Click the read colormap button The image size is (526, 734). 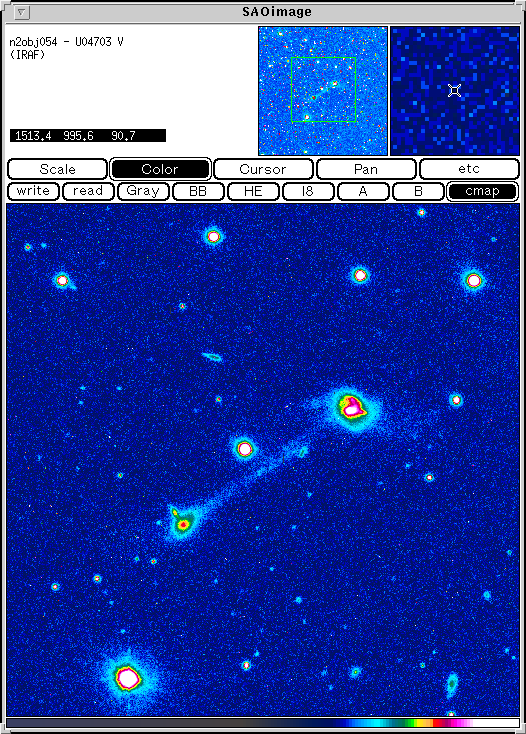(x=88, y=191)
